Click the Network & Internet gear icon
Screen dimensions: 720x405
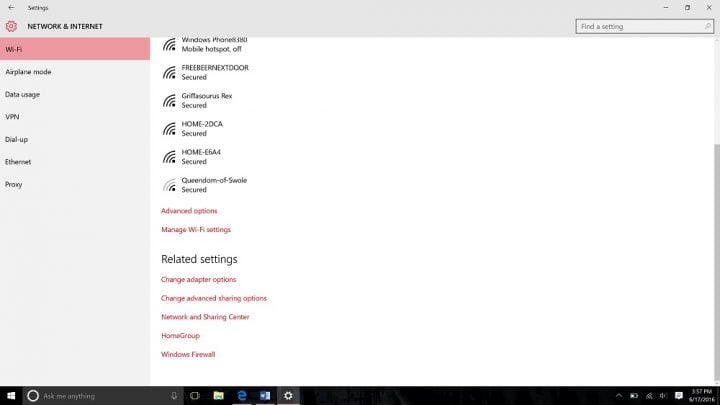coord(11,26)
